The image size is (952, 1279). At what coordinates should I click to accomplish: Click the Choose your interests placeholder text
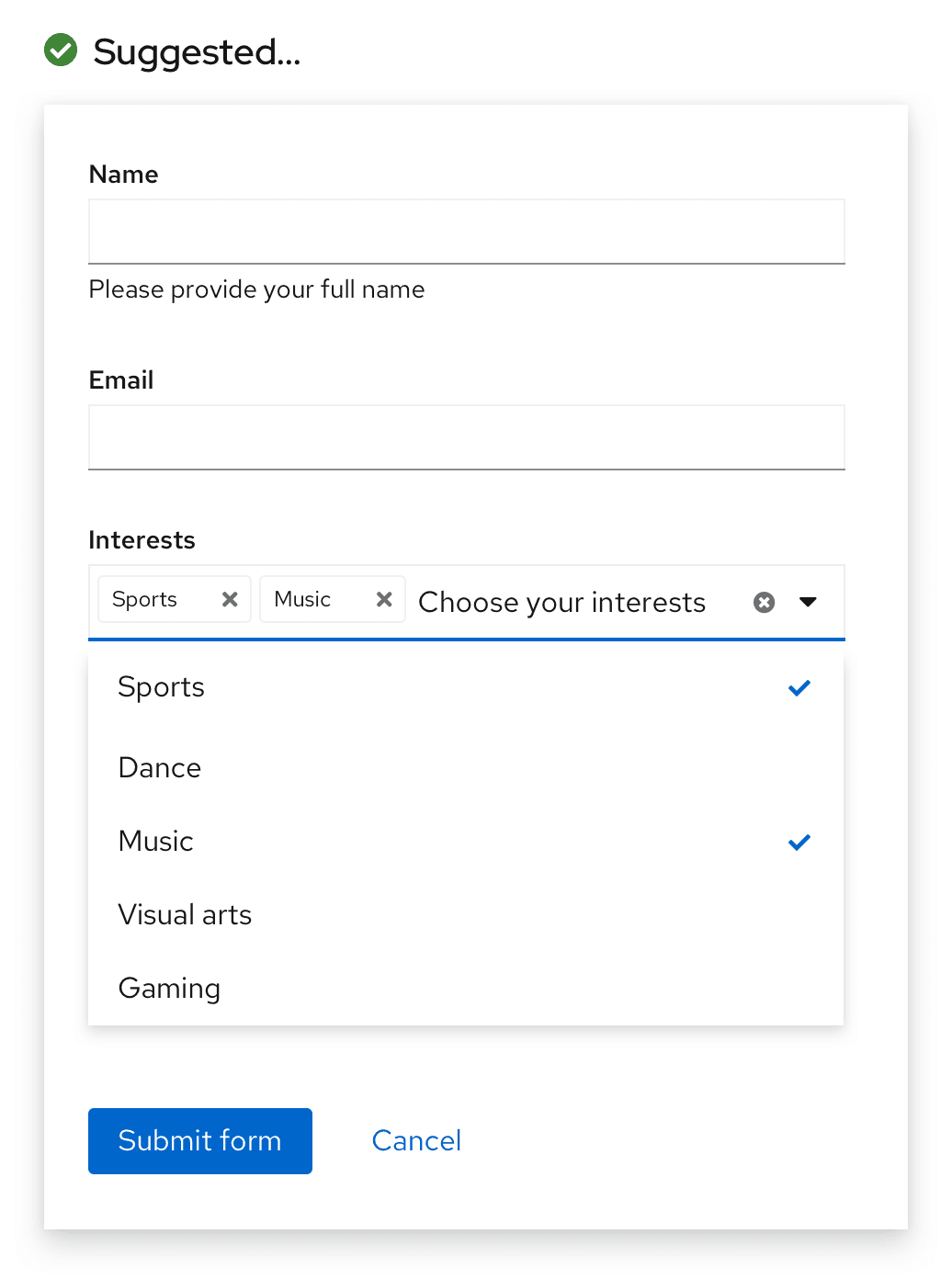(x=561, y=602)
